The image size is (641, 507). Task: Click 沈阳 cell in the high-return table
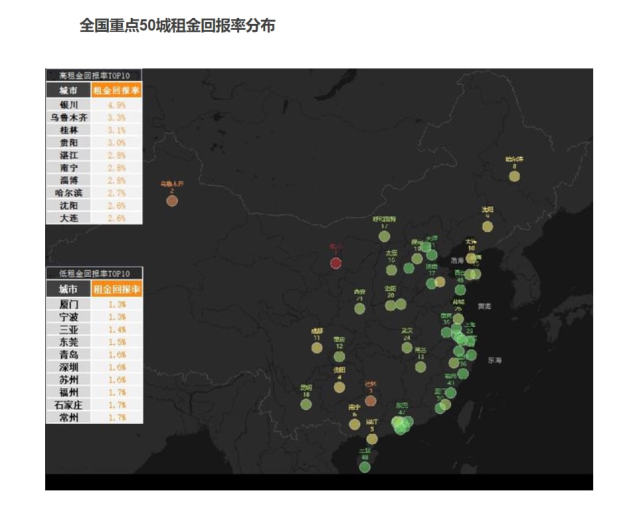[x=69, y=205]
